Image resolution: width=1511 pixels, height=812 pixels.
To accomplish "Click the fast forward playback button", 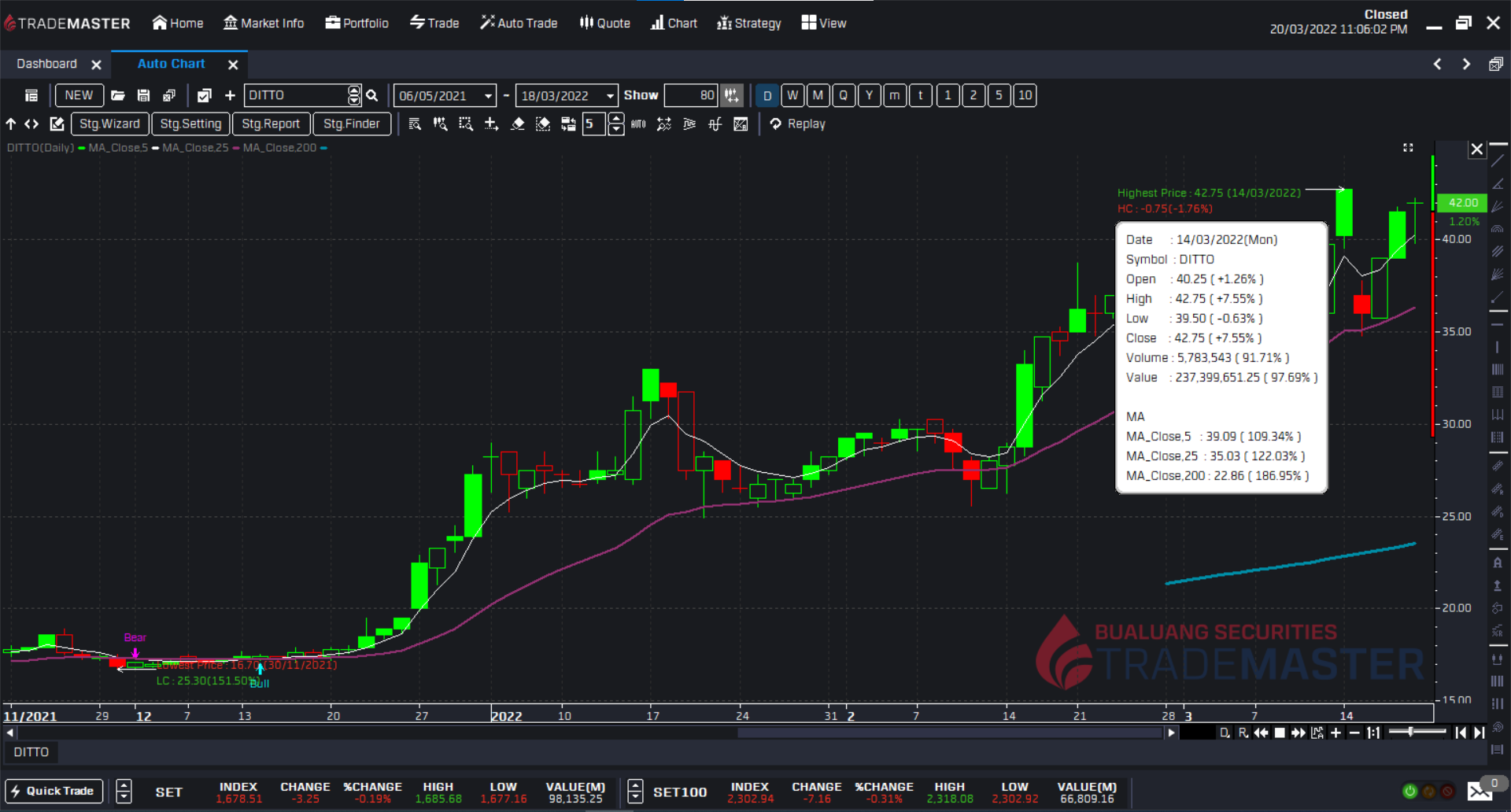I will (x=1298, y=733).
